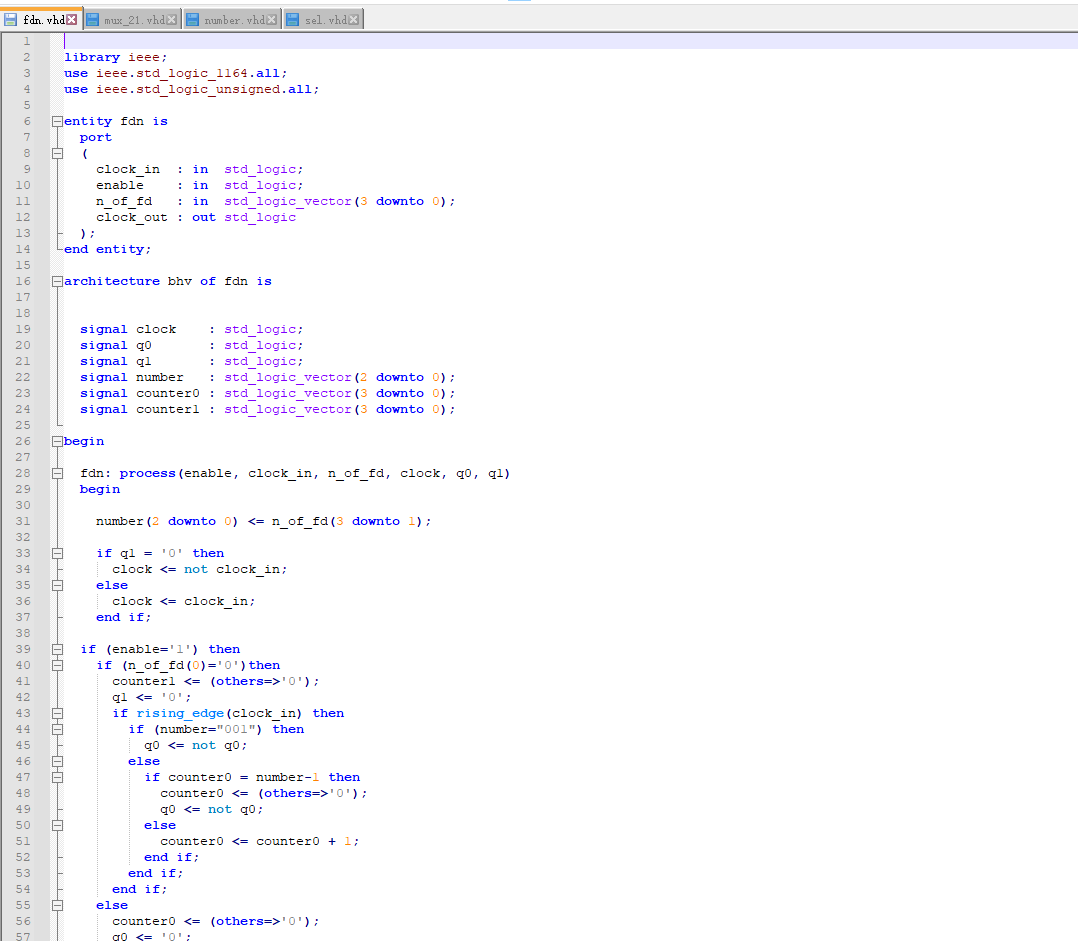Collapse the else fold at line 55
Image resolution: width=1078 pixels, height=941 pixels.
coord(58,905)
